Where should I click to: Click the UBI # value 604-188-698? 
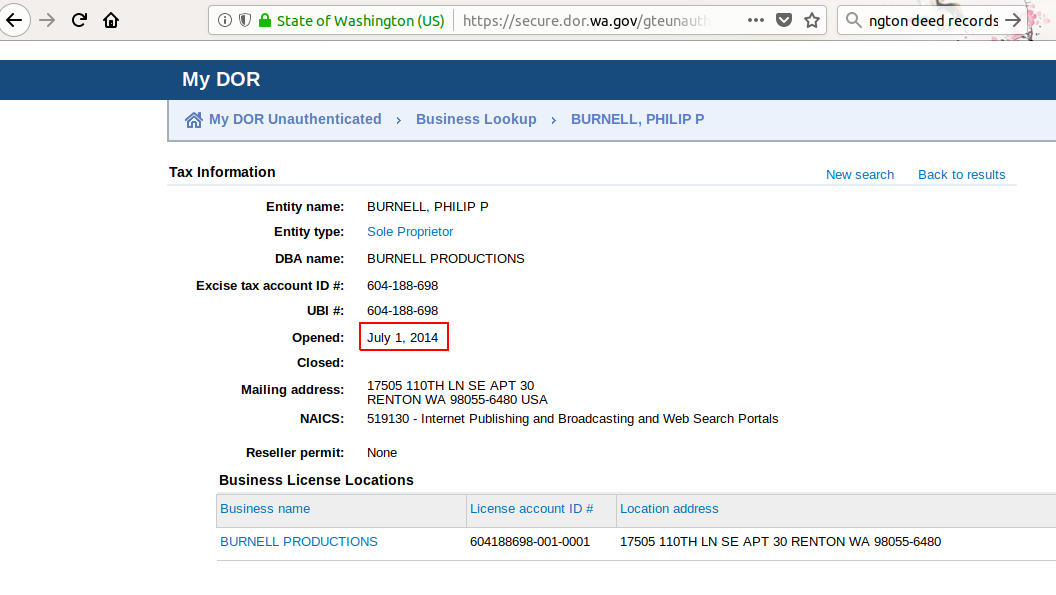click(403, 311)
